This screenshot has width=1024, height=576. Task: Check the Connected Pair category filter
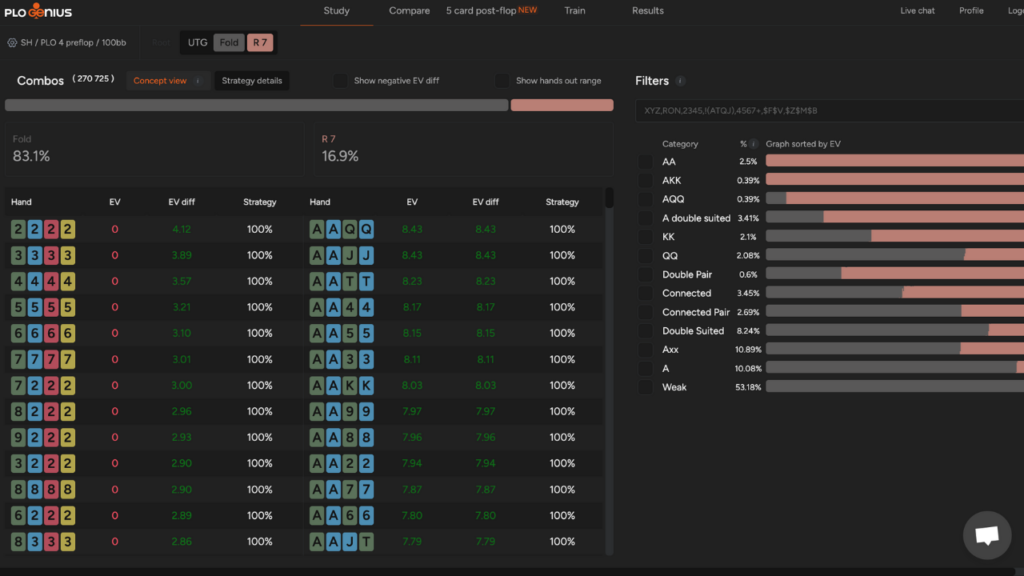pos(645,312)
